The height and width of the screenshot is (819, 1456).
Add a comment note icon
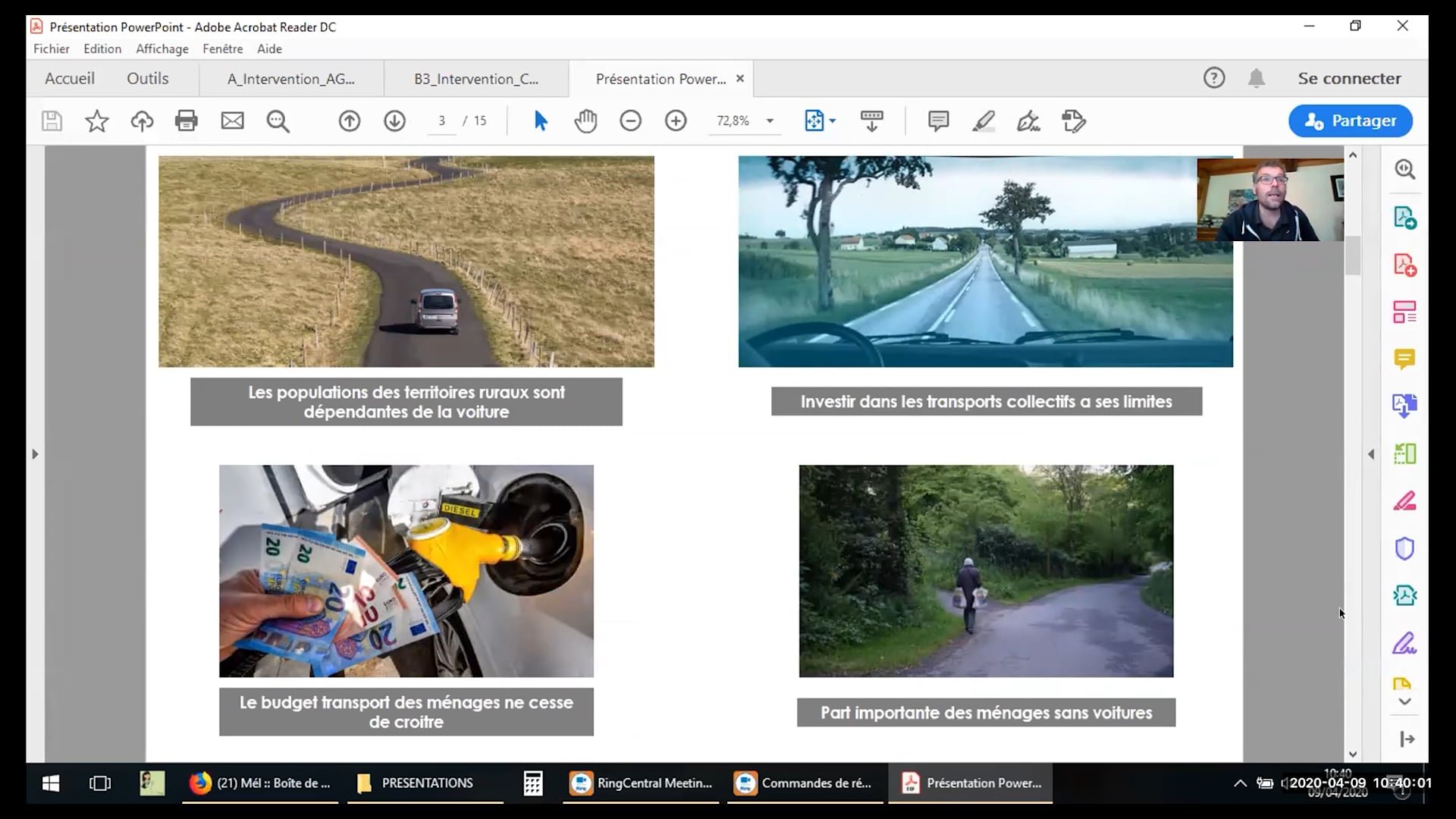click(x=938, y=121)
